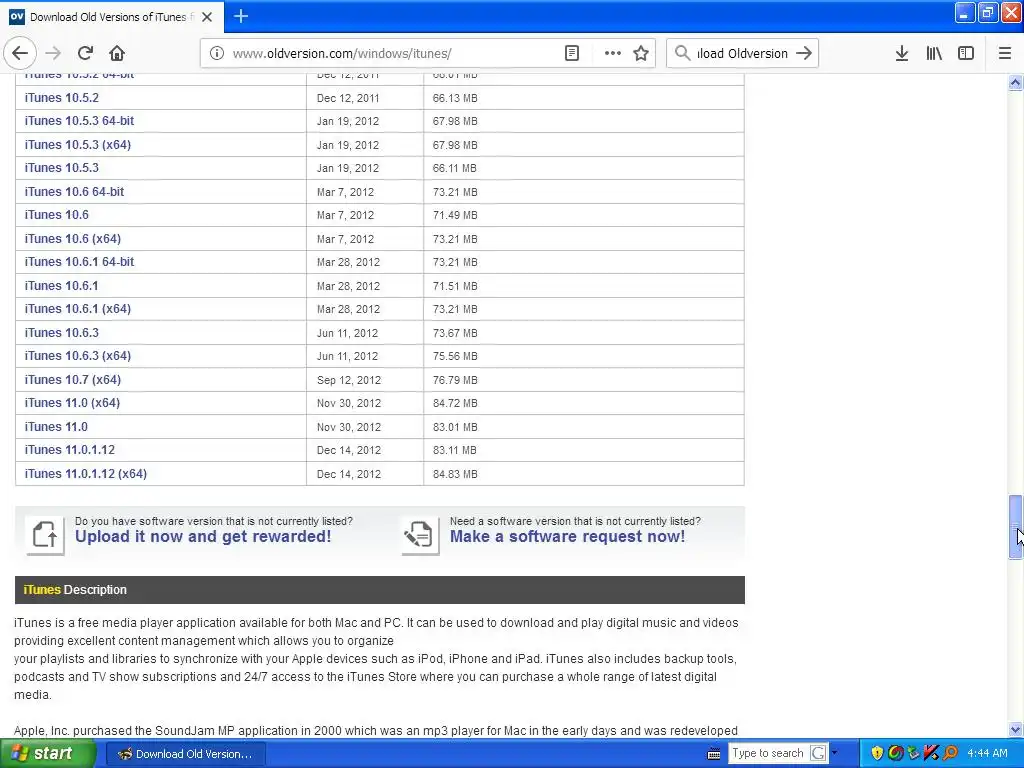Open iTunes 10.7 (x64) link
Screen dimensions: 1024x768
click(72, 379)
